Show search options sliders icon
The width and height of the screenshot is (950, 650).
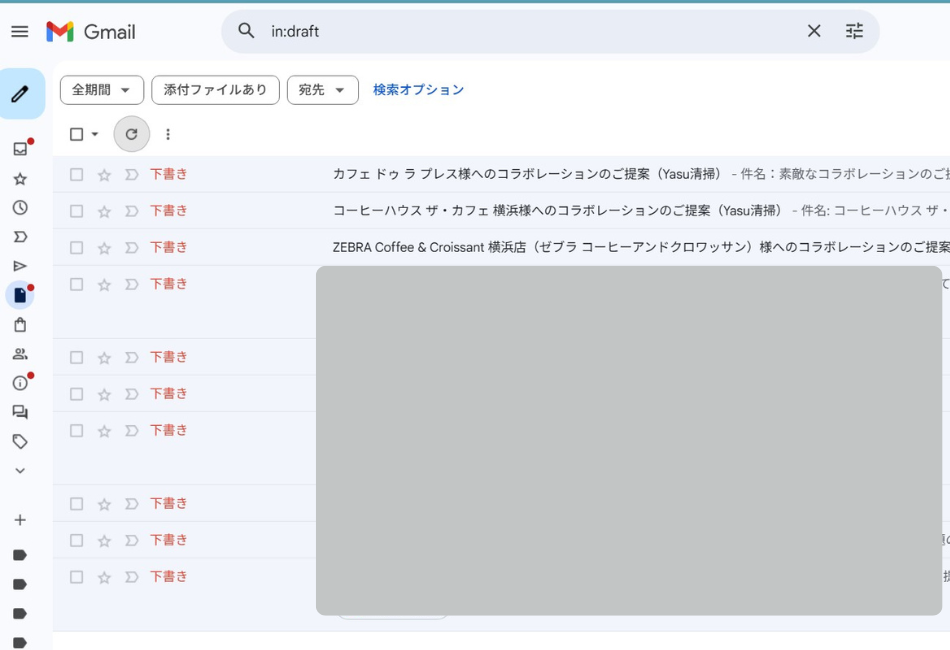(854, 31)
